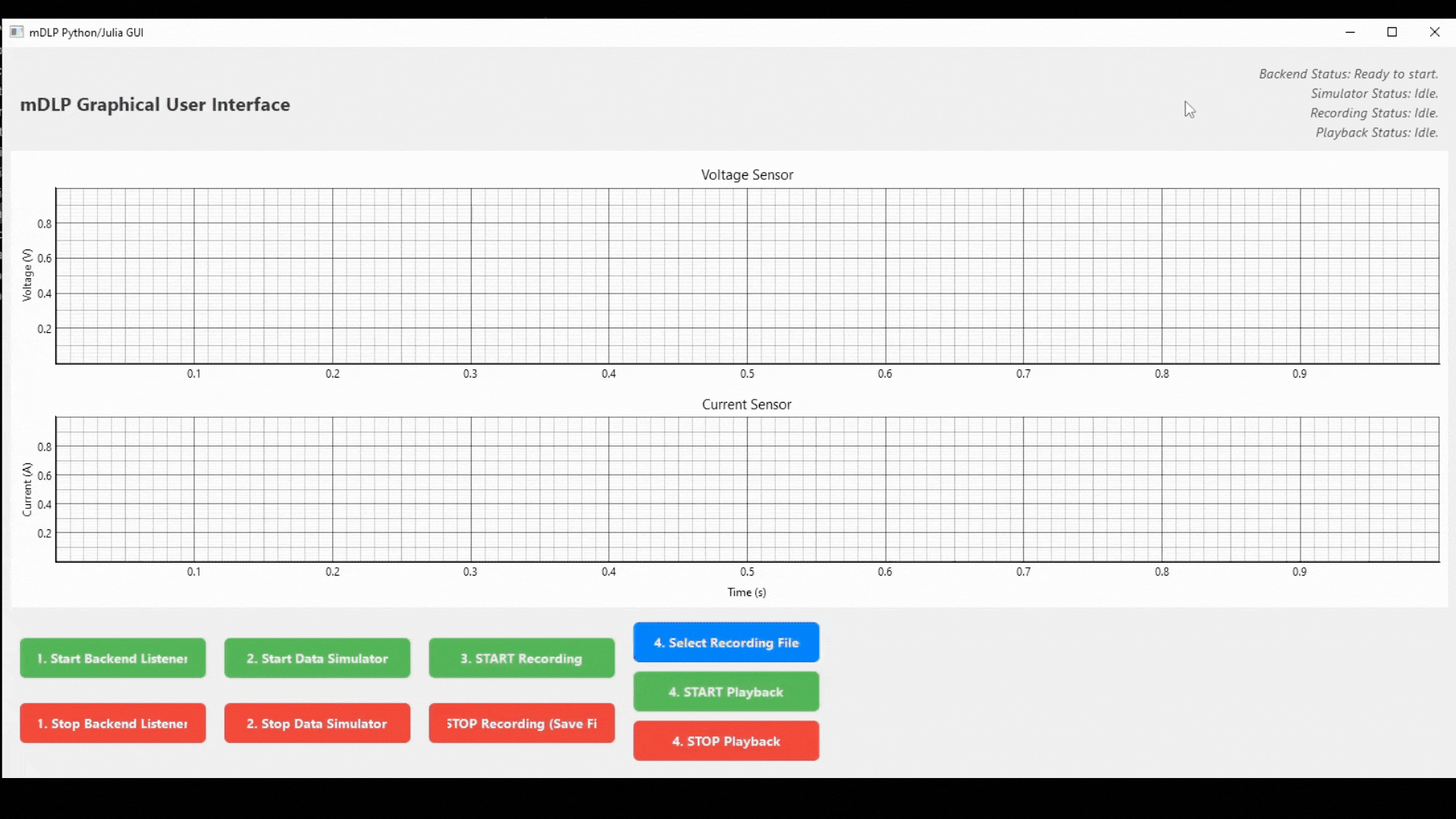The width and height of the screenshot is (1456, 819).
Task: Click the Time (s) axis label
Action: [x=747, y=592]
